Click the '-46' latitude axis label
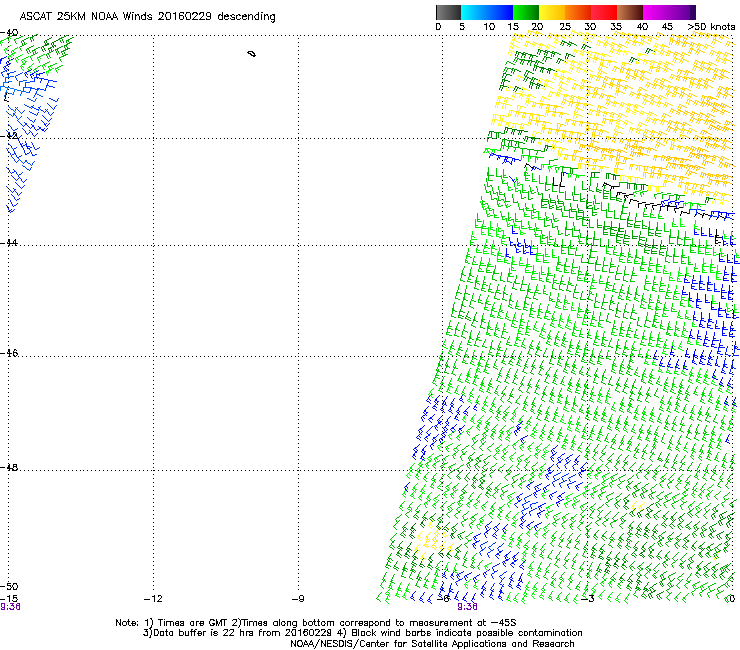 (x=9, y=353)
